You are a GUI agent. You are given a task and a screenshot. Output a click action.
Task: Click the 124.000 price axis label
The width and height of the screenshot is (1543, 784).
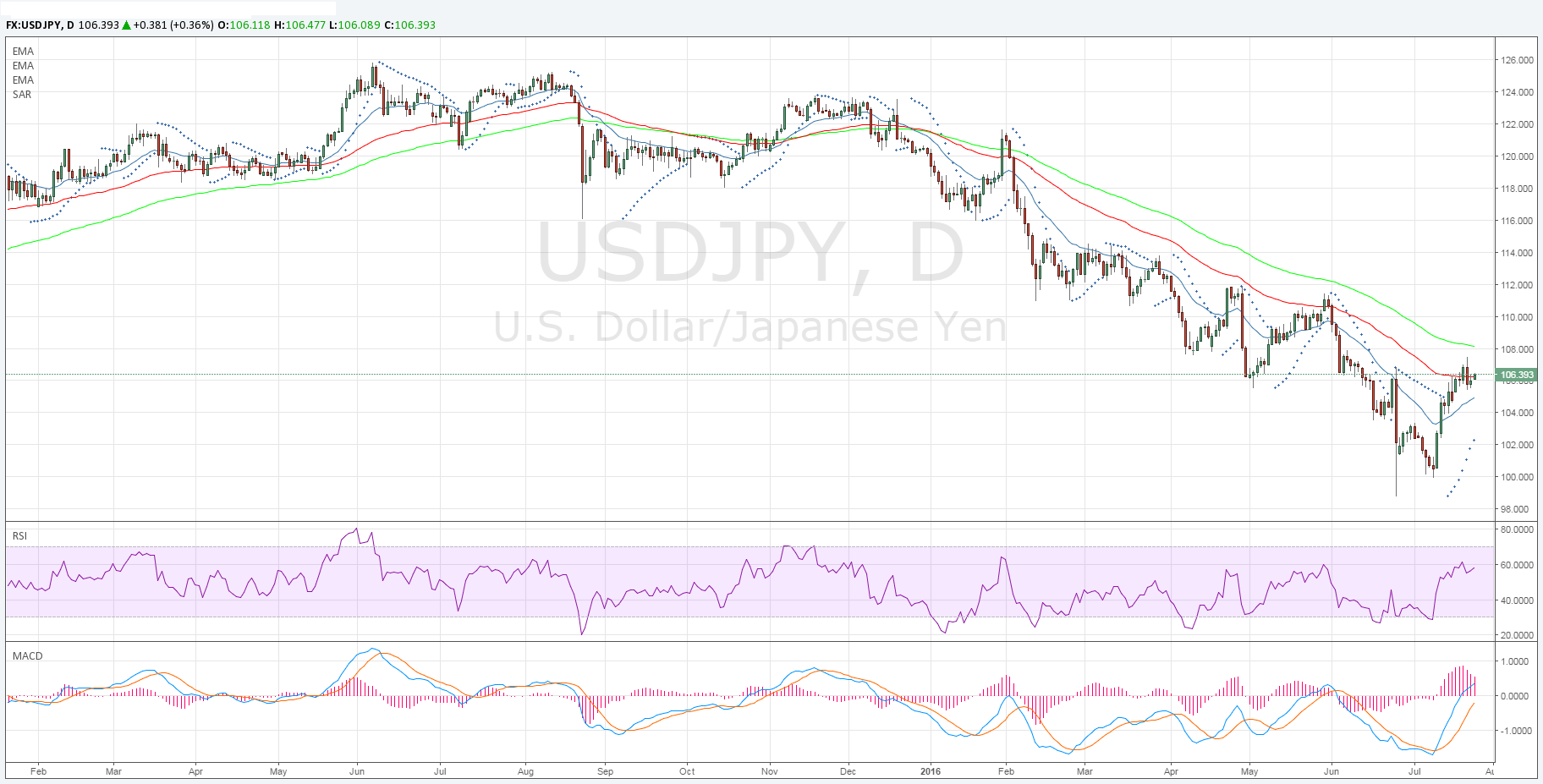click(1517, 92)
